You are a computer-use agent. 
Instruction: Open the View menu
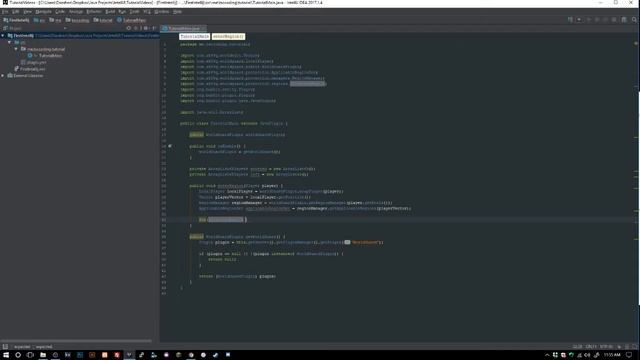(27, 12)
